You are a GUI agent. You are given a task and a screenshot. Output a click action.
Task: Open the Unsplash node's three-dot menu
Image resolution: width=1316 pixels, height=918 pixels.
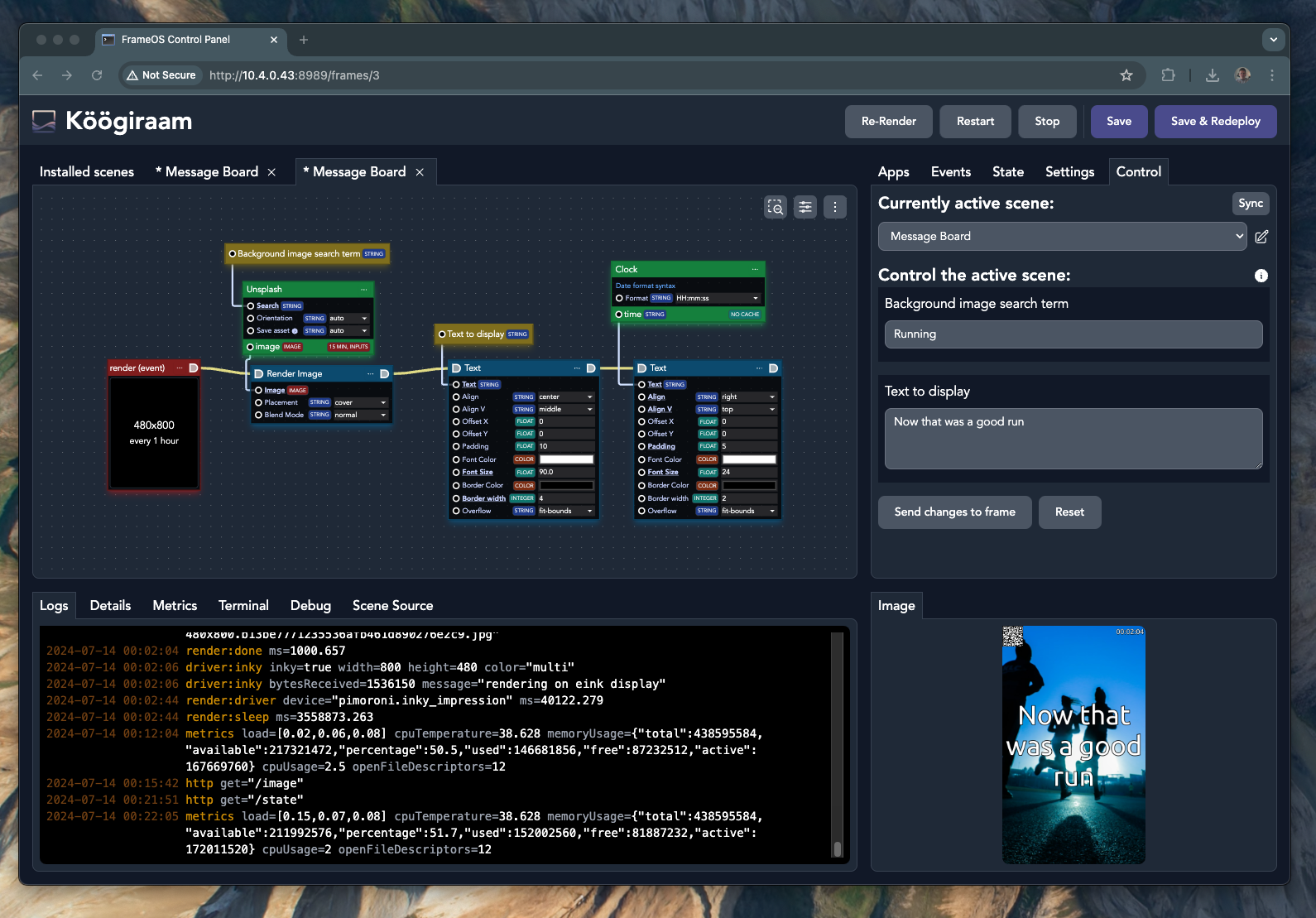click(364, 290)
